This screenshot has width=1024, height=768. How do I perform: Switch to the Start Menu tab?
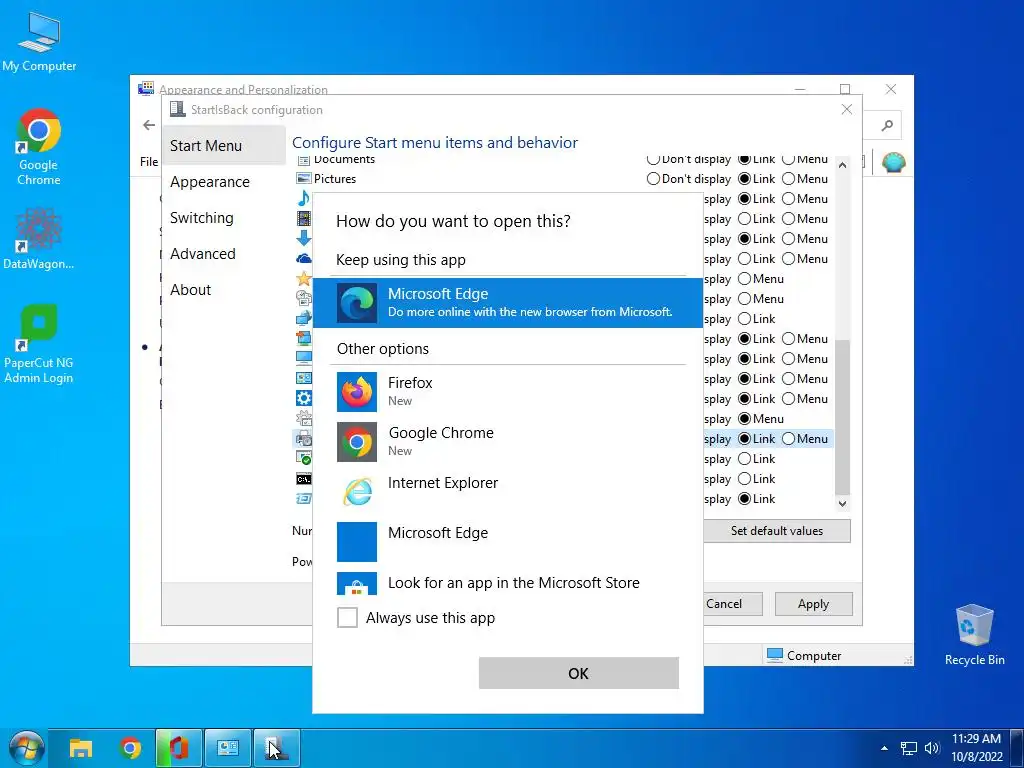click(x=223, y=146)
